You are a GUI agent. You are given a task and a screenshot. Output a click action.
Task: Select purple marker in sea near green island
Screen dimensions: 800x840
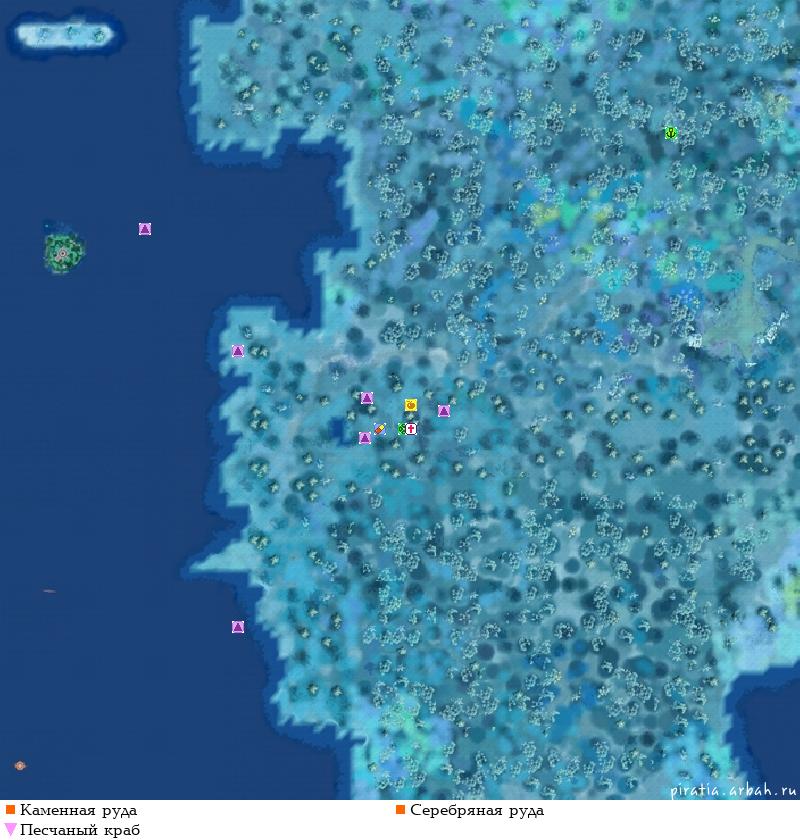[145, 229]
